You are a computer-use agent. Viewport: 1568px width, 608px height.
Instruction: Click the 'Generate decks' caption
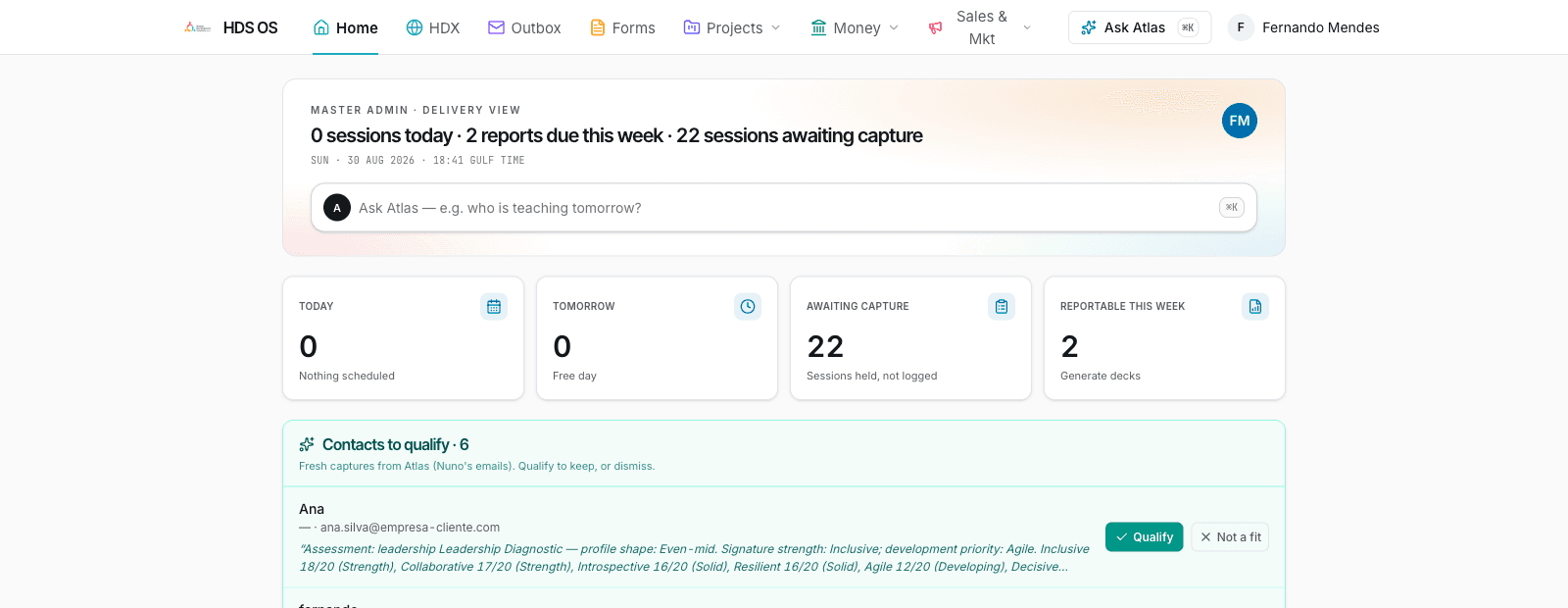[1101, 376]
